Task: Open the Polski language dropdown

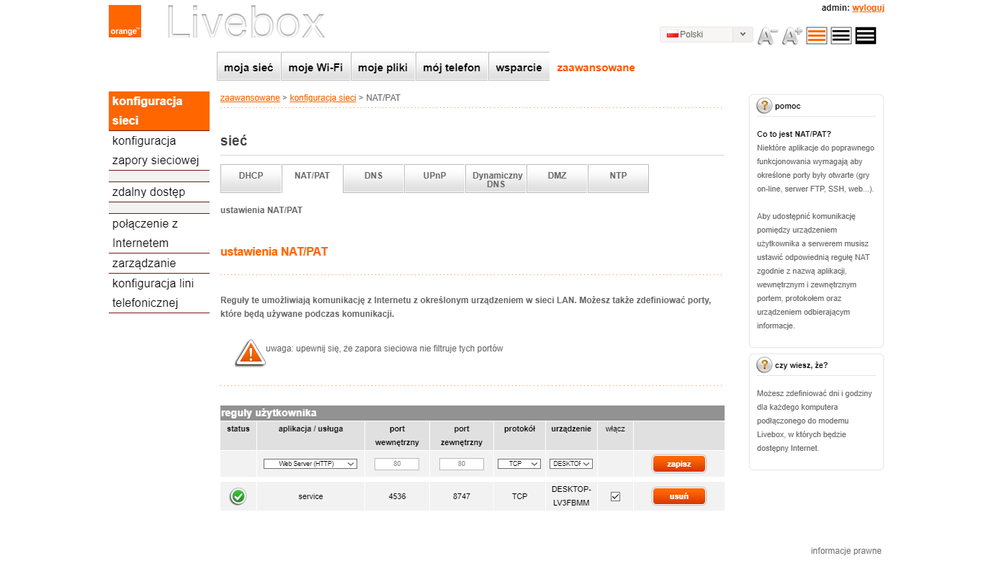Action: pyautogui.click(x=706, y=34)
